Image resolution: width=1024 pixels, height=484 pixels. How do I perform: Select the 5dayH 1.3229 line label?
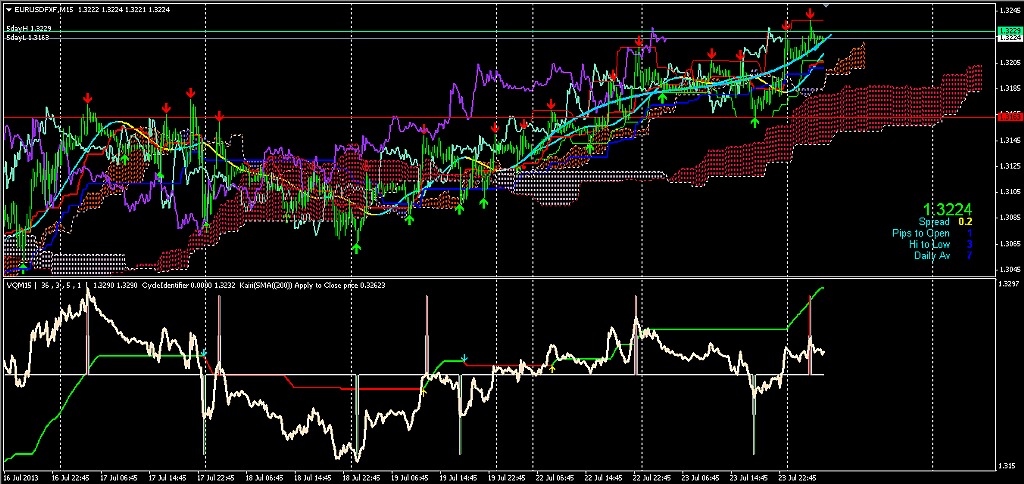point(29,28)
